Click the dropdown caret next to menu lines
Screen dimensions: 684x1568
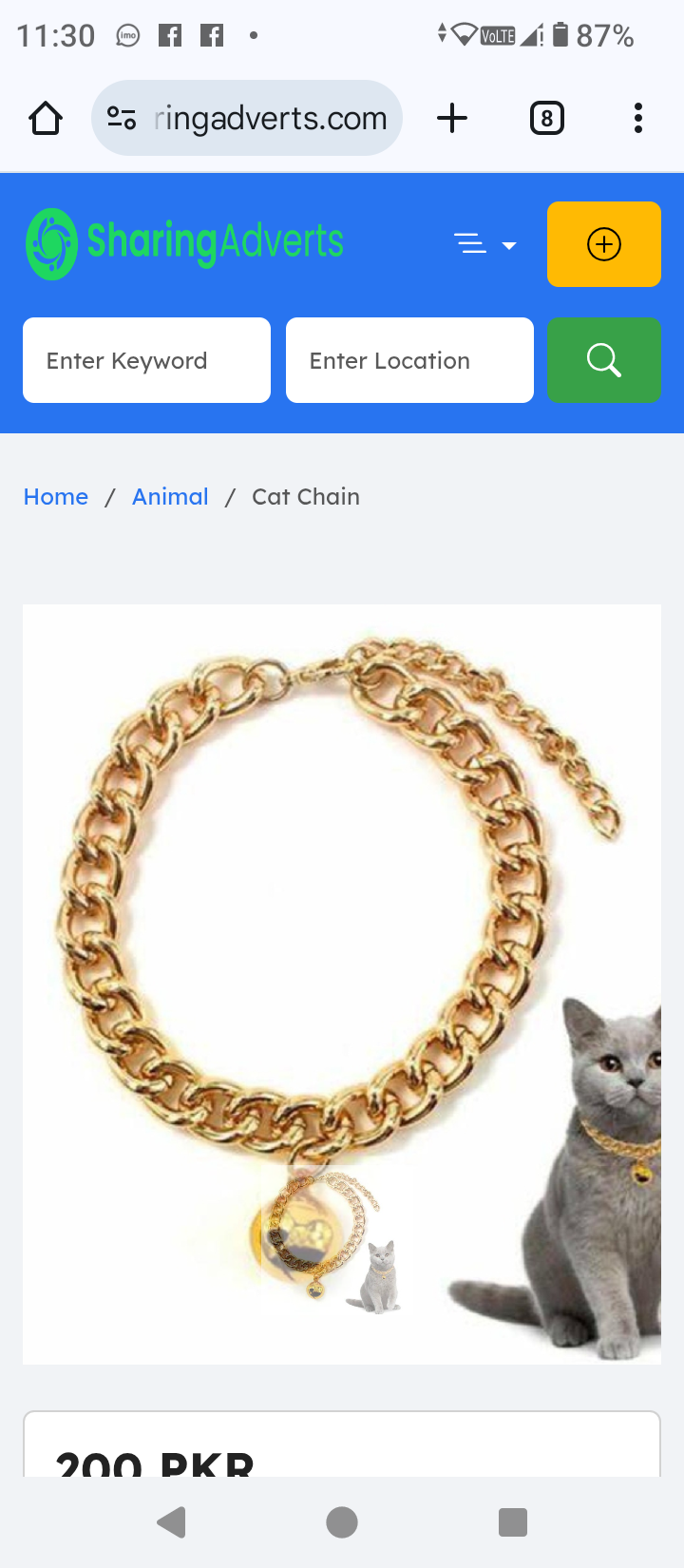click(509, 245)
